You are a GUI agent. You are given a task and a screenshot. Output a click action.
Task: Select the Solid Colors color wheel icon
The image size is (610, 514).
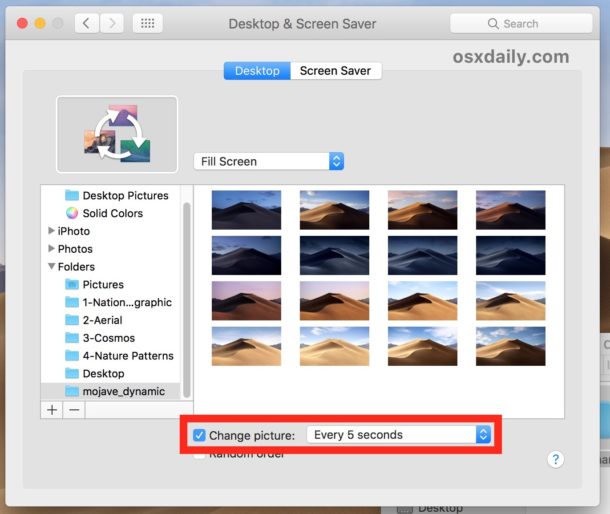pyautogui.click(x=71, y=213)
